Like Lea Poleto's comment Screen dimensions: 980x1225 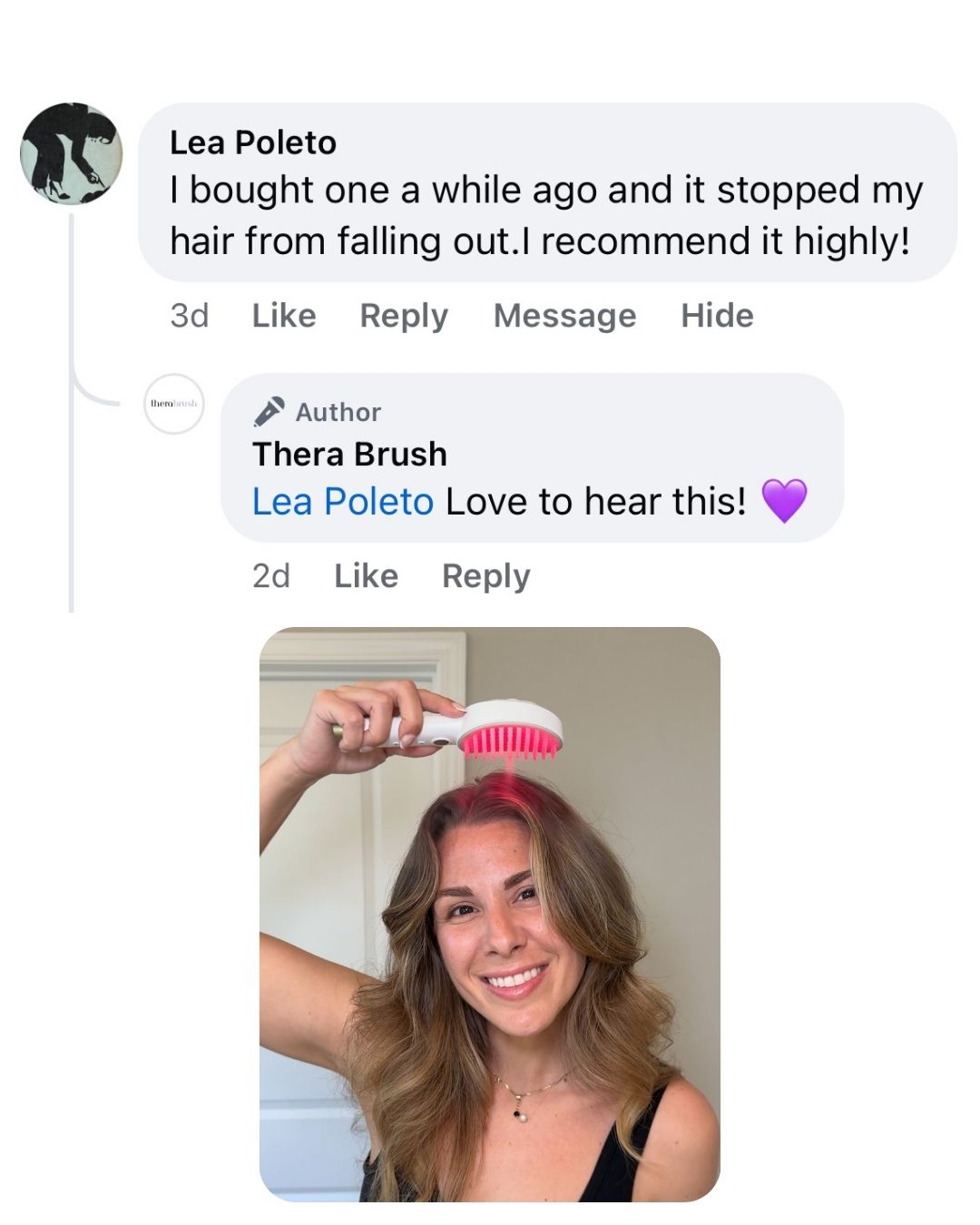coord(284,316)
